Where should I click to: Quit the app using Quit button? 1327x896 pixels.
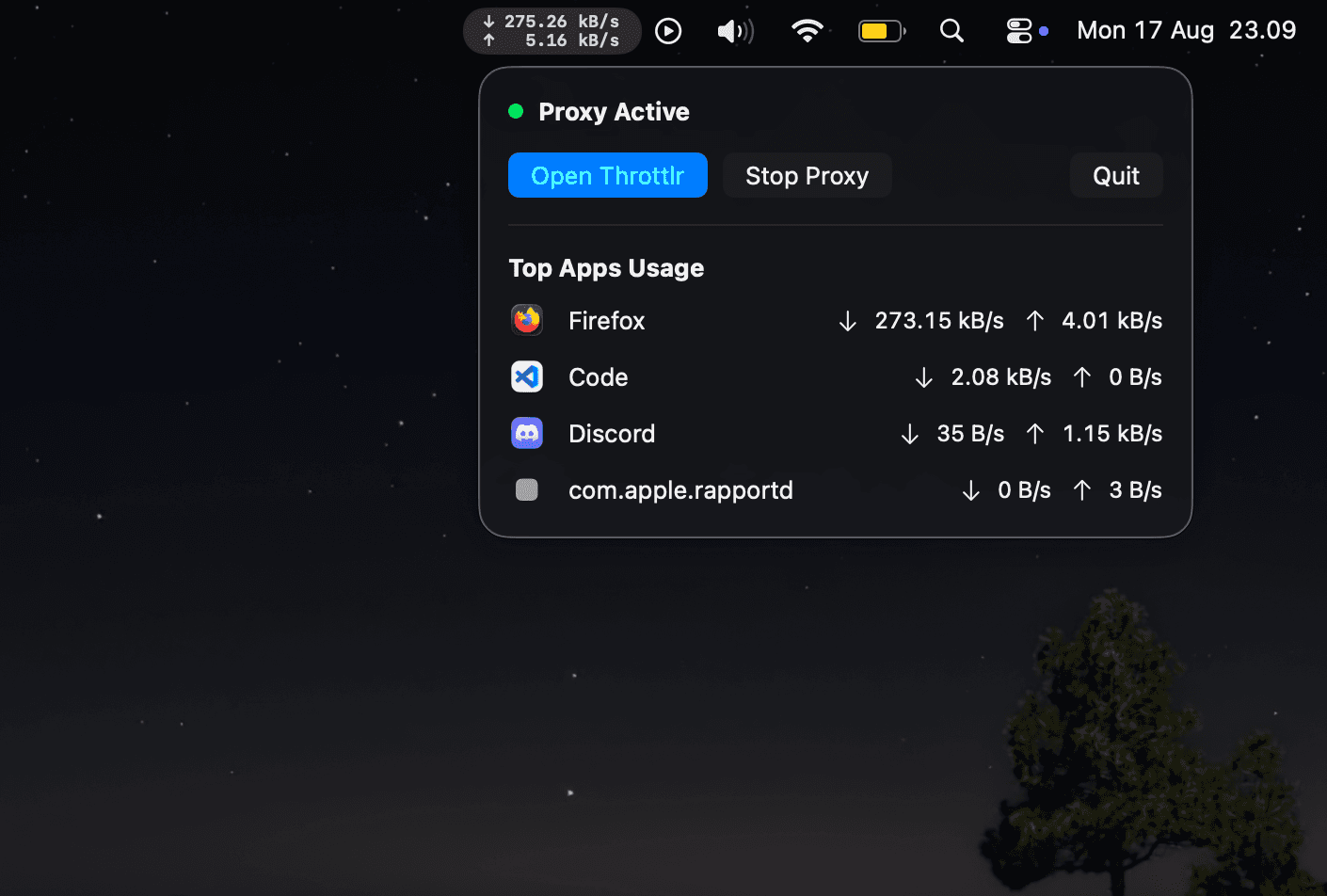[x=1116, y=175]
